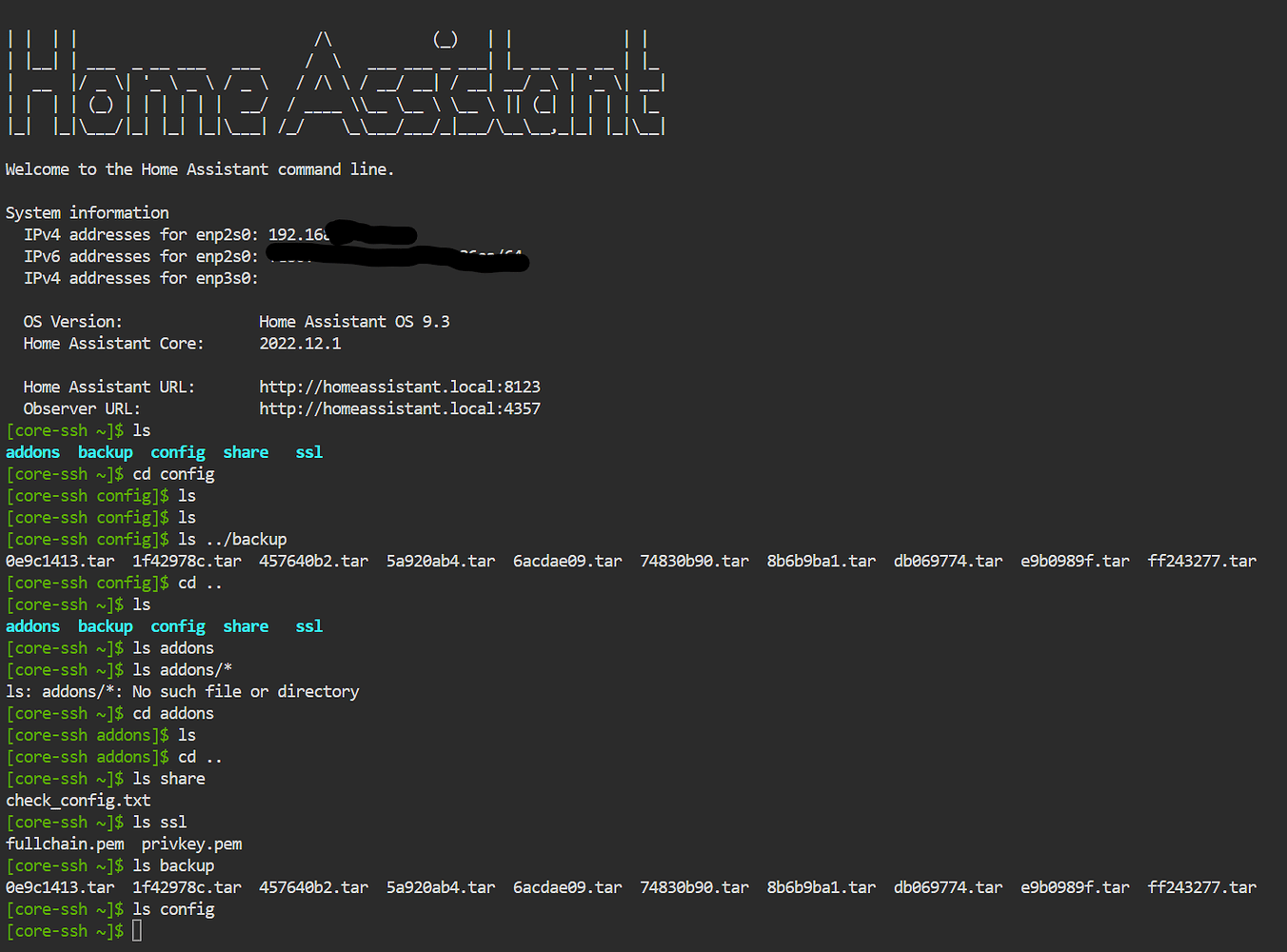
Task: Click the 'cd addons' command text
Action: pos(173,714)
